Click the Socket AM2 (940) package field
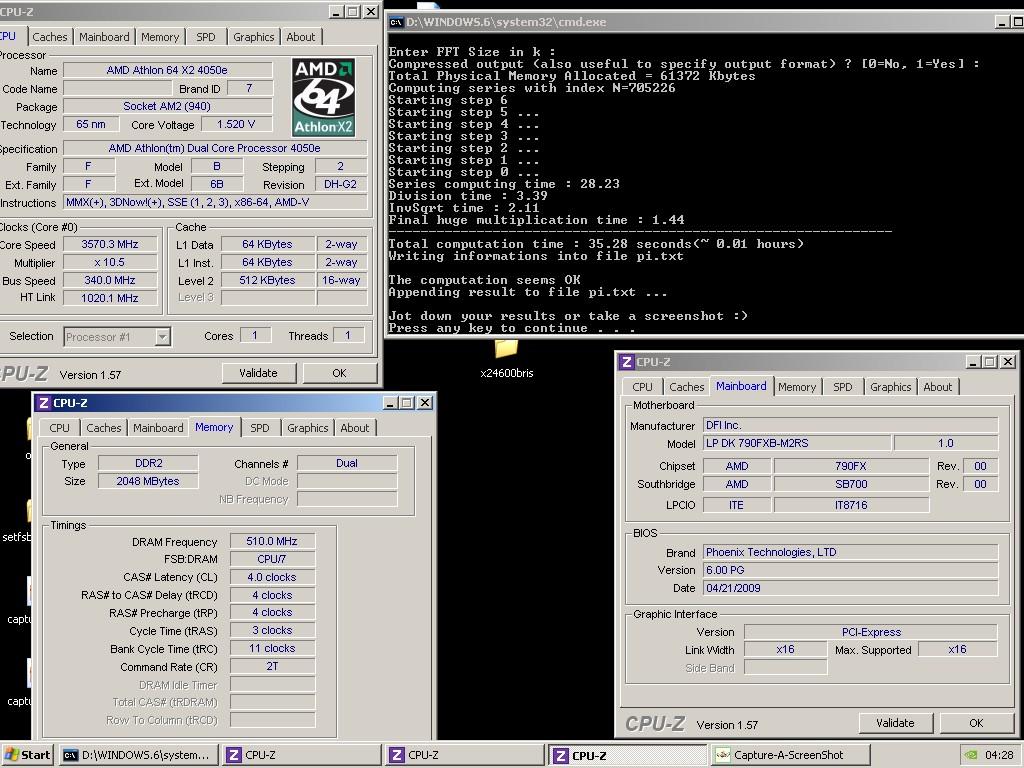The image size is (1024, 768). click(x=167, y=106)
